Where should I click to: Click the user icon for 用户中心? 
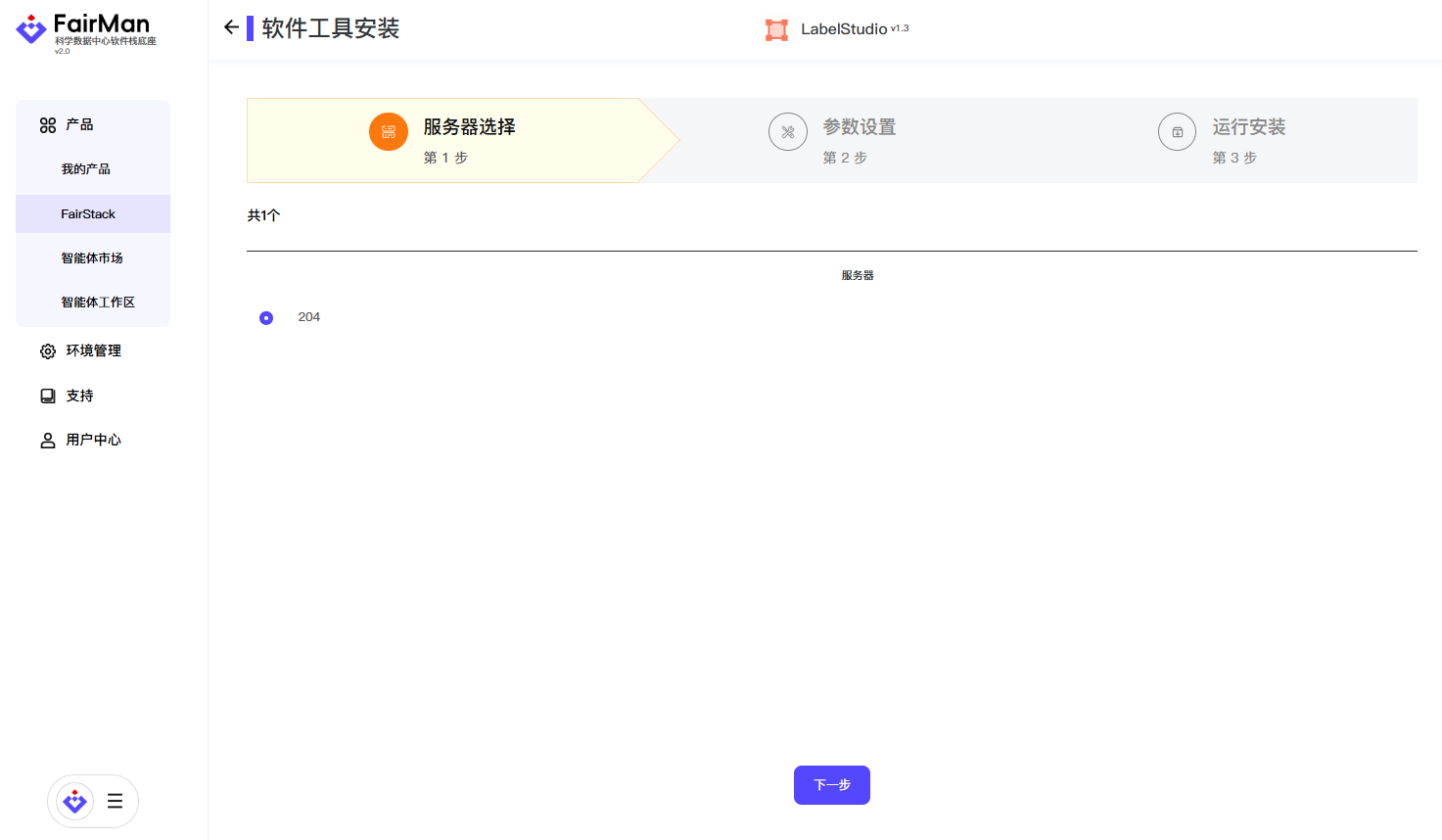47,441
